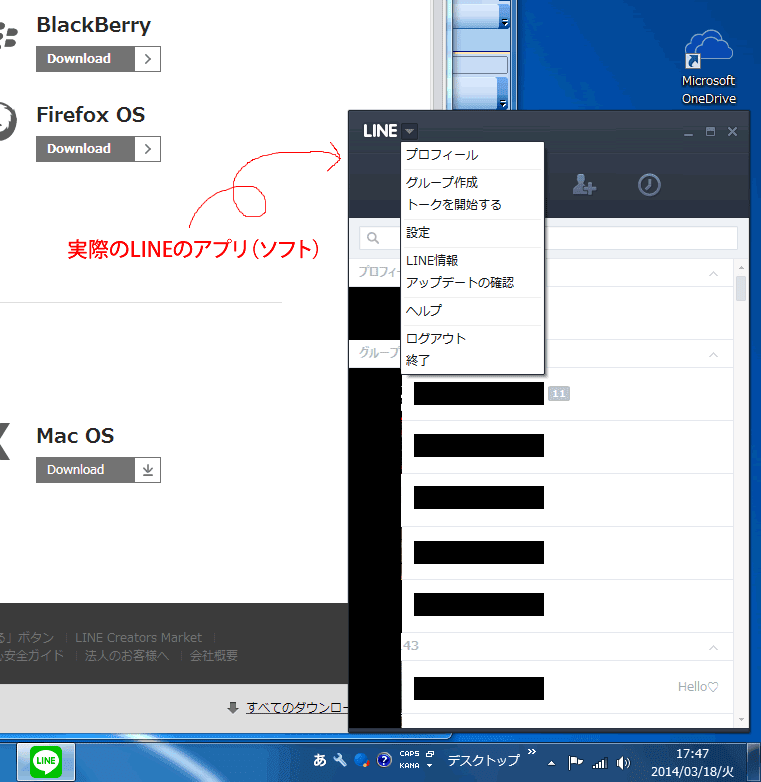The width and height of the screenshot is (761, 782).
Task: Open the friend with status Hello♡
Action: pyautogui.click(x=567, y=687)
